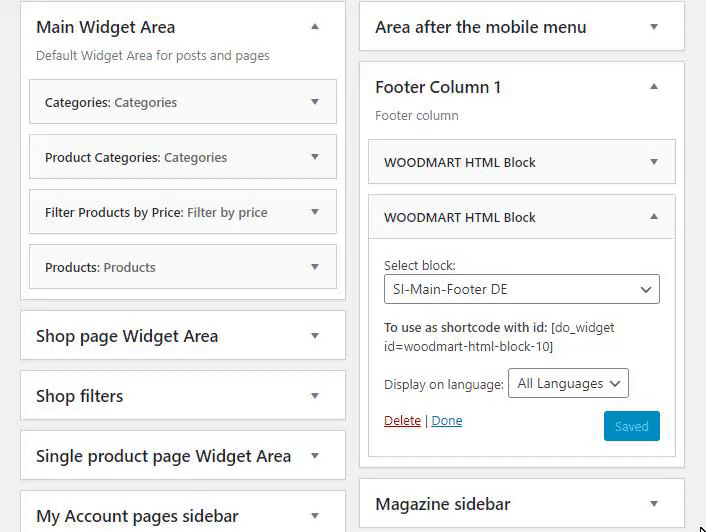Open the Display on language dropdown
Image resolution: width=706 pixels, height=532 pixels.
tap(568, 384)
